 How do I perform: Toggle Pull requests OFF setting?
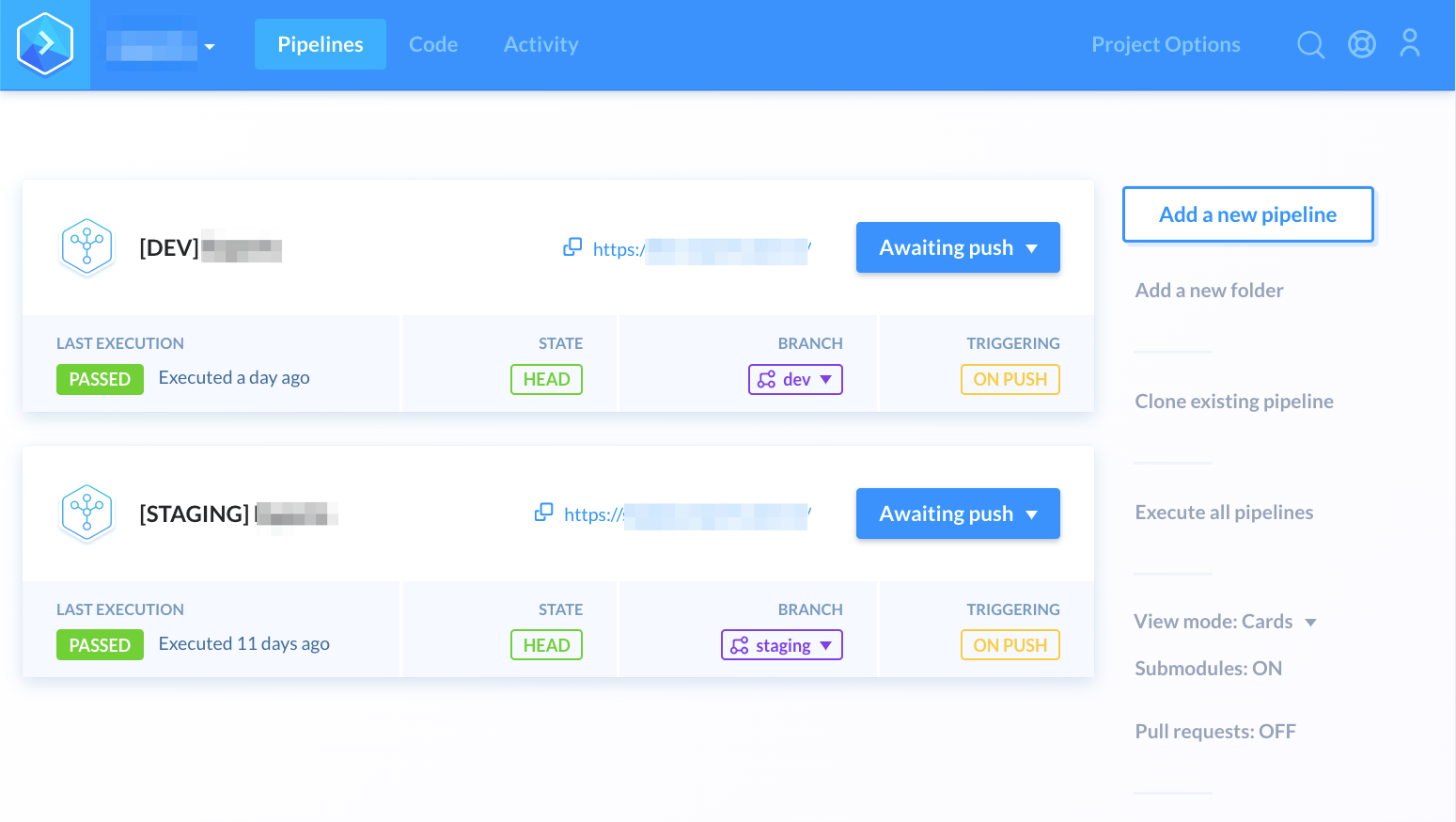click(1214, 732)
